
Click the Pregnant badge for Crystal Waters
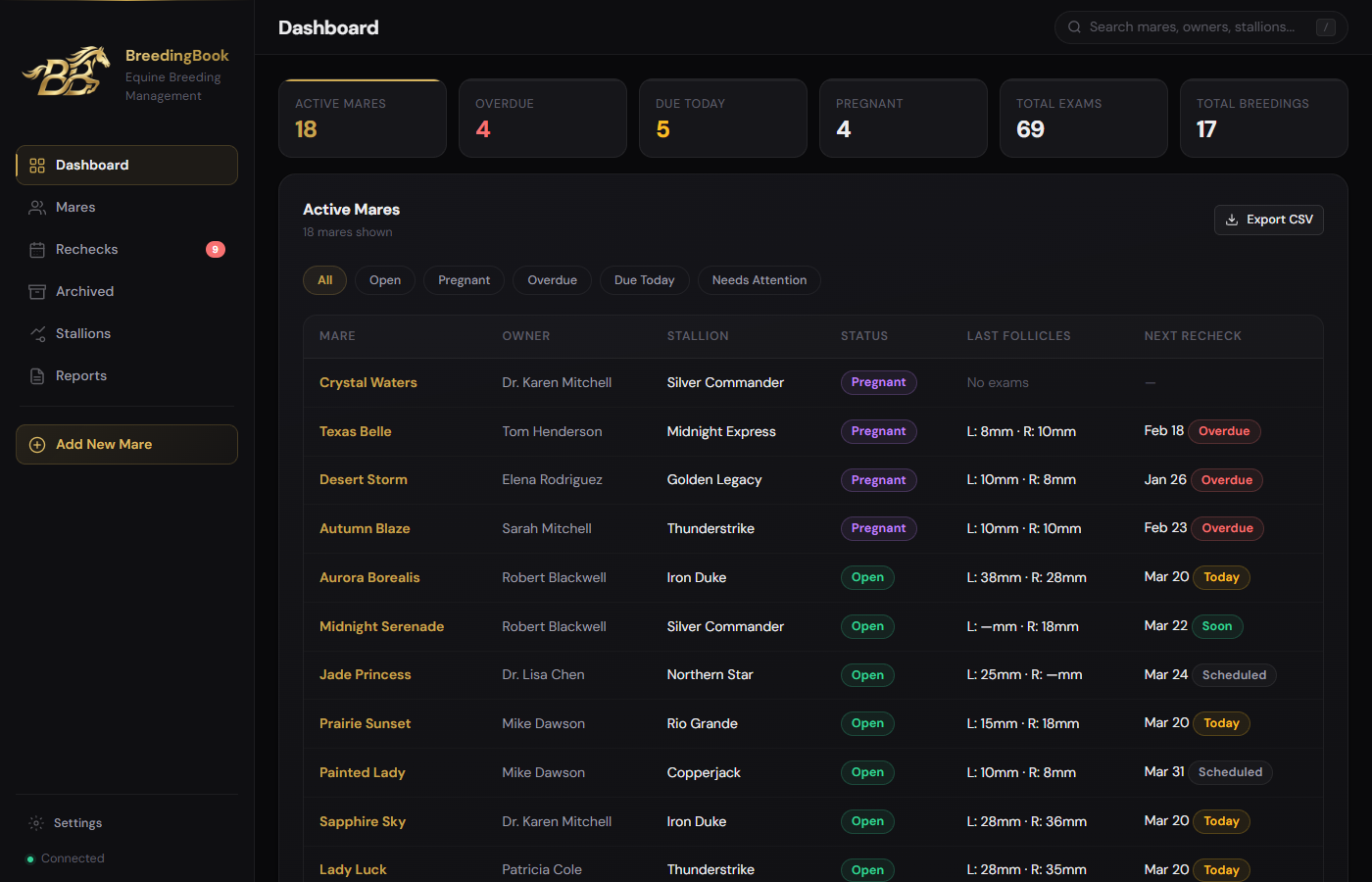879,383
